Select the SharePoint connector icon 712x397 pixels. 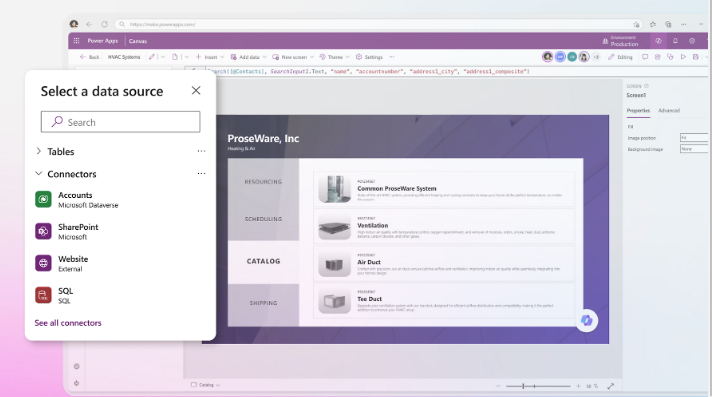[x=43, y=231]
